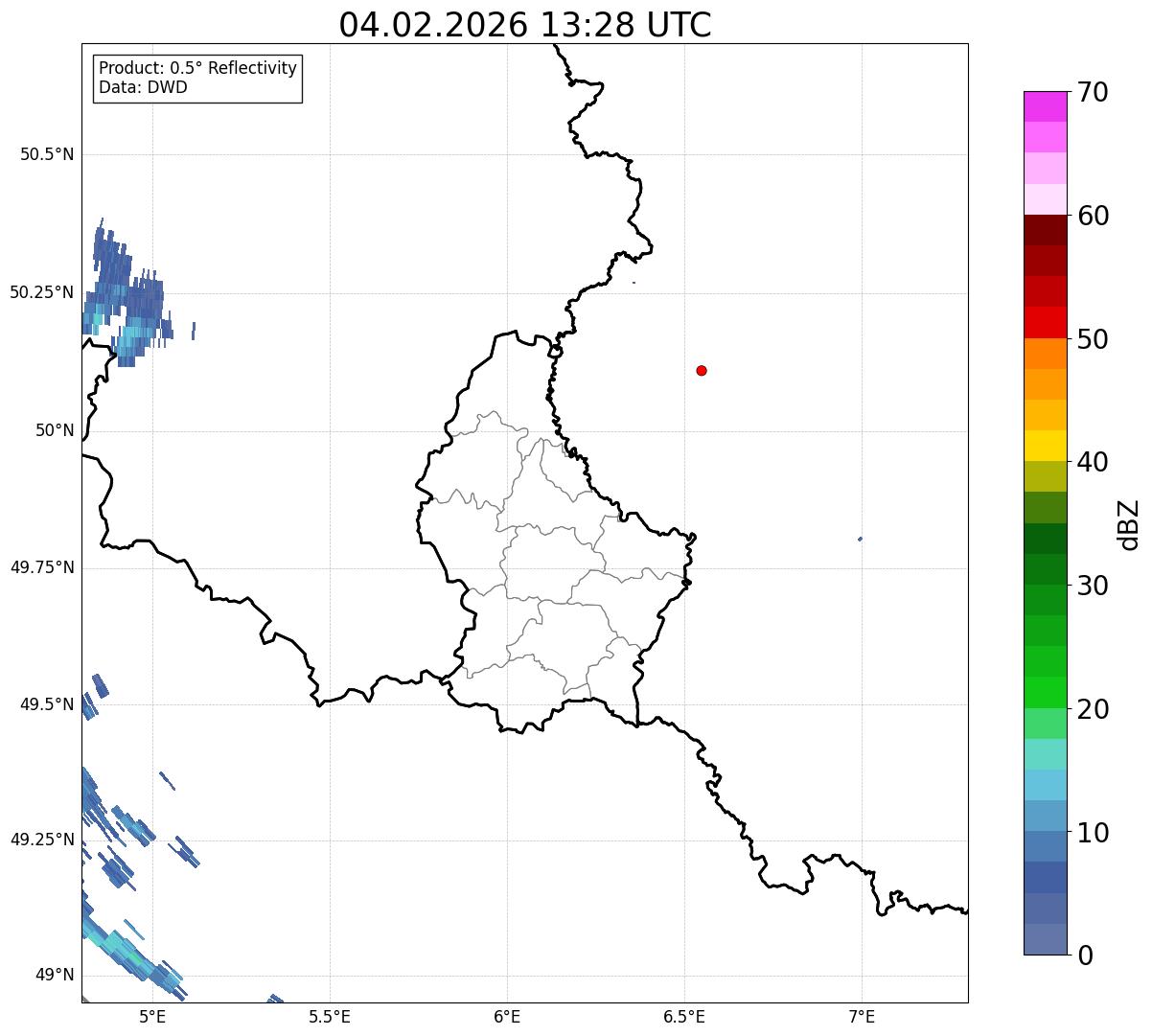Pick the dark maroon colorbar segment below 60
The height and width of the screenshot is (1036, 1152).
tap(1045, 230)
